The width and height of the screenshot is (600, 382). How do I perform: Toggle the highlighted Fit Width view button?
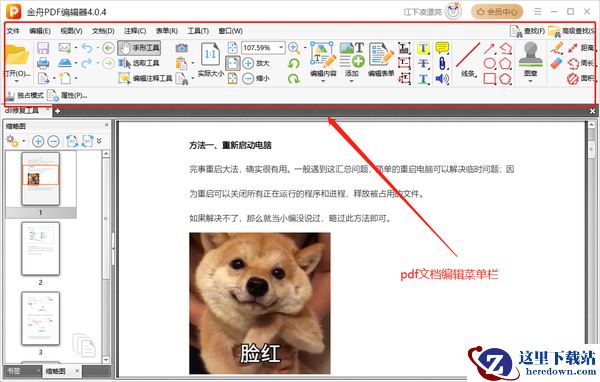point(232,63)
